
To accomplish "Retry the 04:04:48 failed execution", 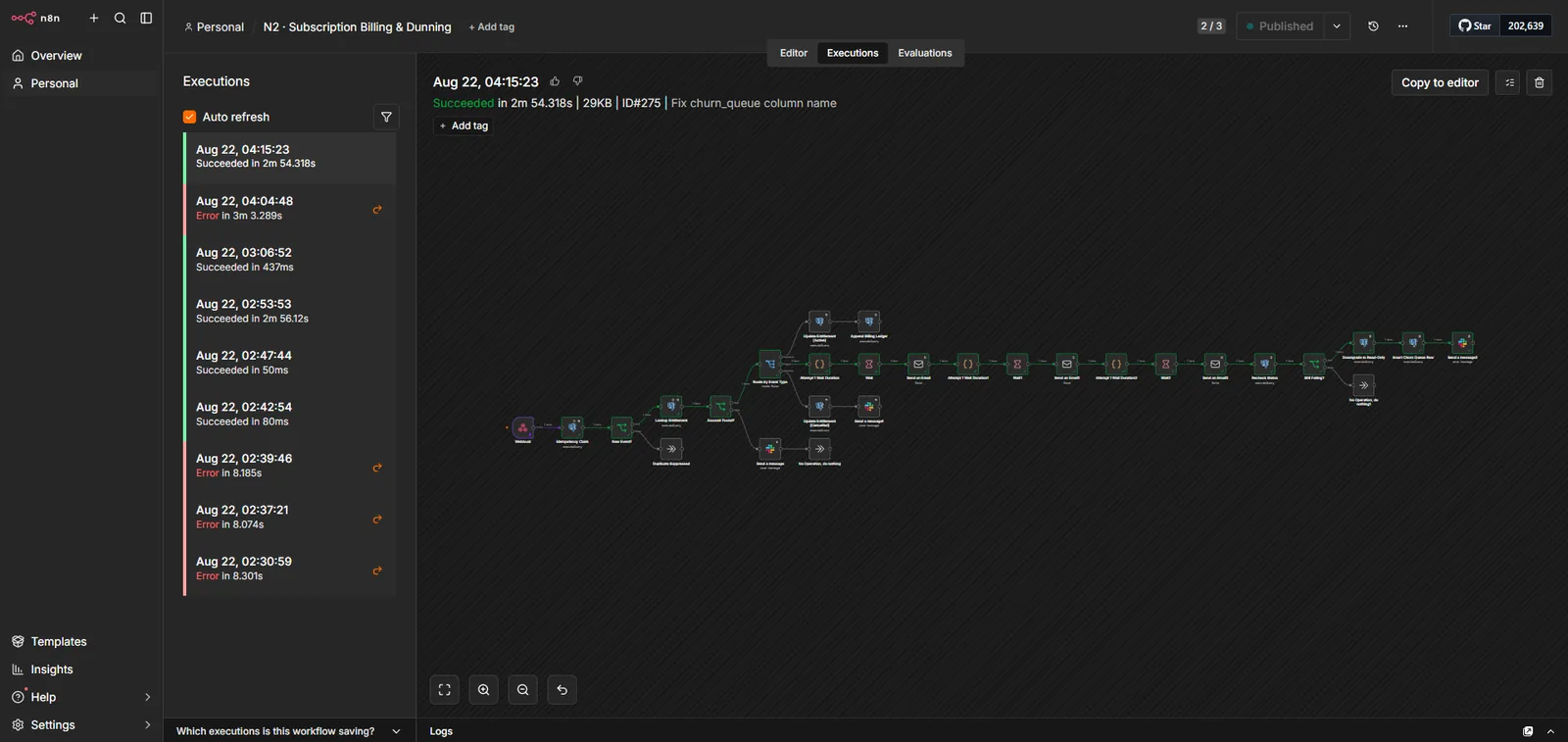I will click(x=377, y=209).
